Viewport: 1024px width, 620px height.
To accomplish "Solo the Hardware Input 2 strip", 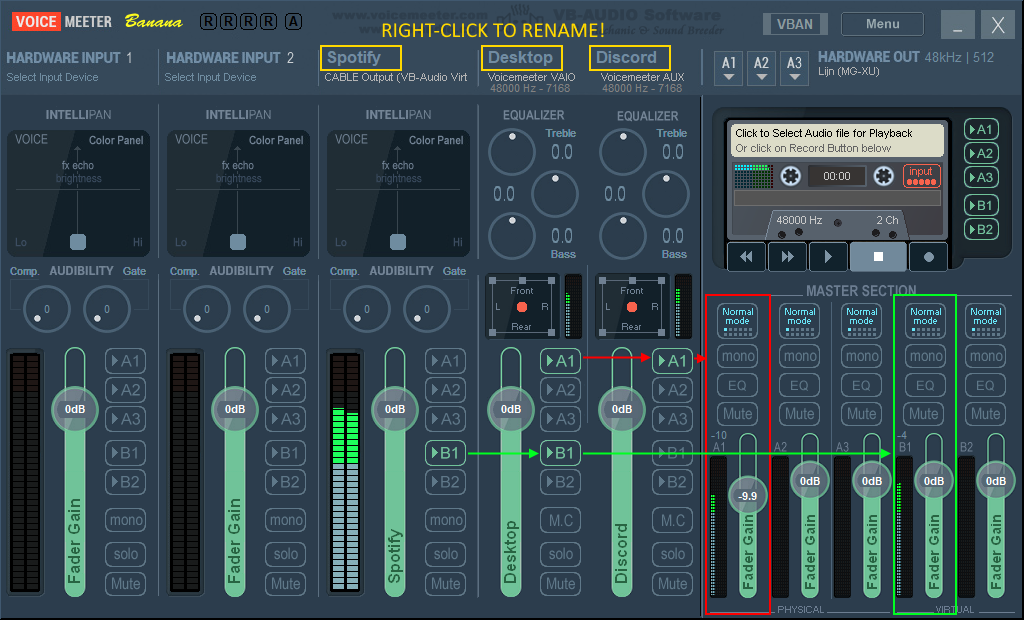I will 285,554.
